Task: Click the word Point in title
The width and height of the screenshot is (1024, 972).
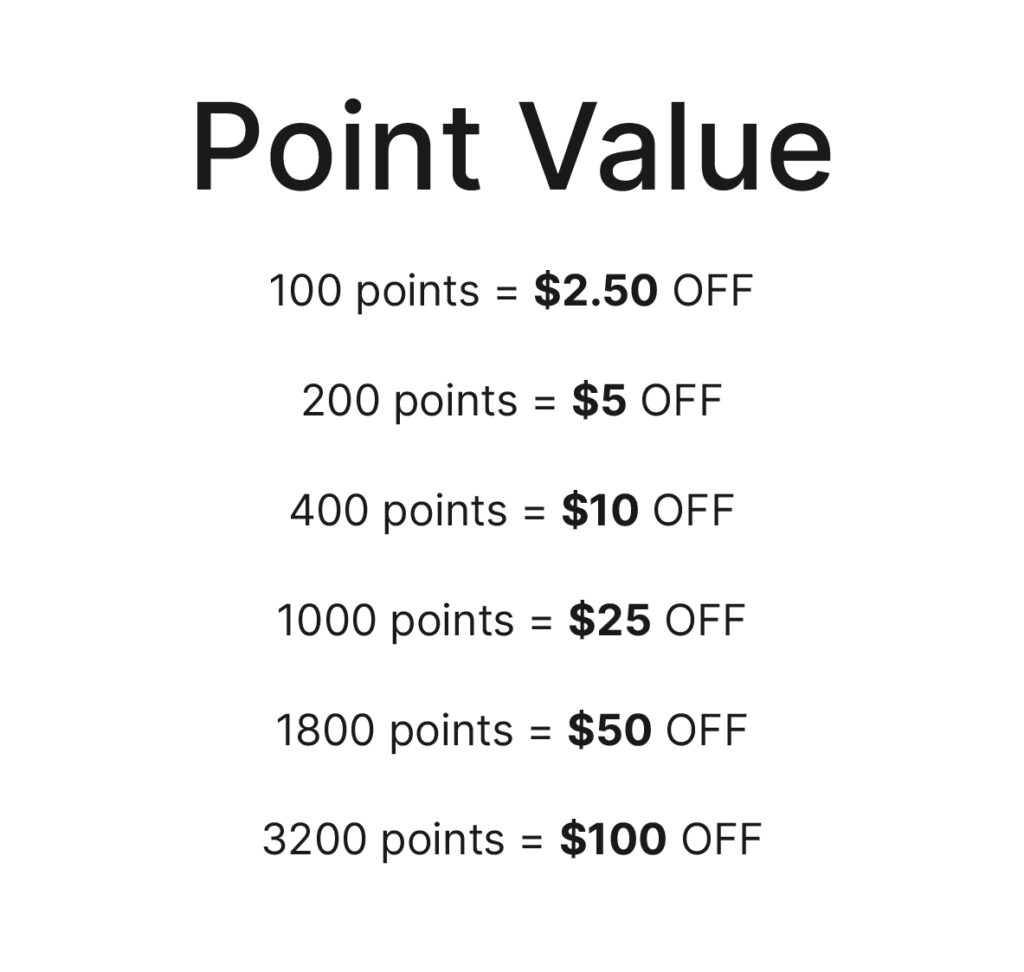Action: coord(336,147)
